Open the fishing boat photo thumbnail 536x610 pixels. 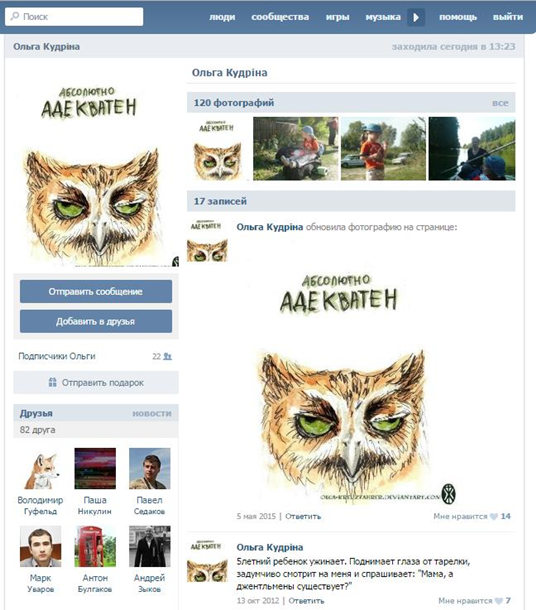(472, 149)
